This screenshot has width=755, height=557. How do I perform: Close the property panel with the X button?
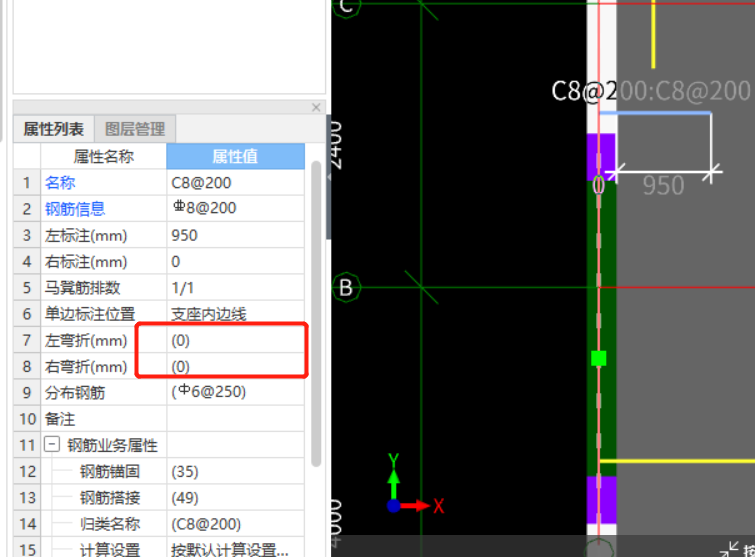pos(316,107)
